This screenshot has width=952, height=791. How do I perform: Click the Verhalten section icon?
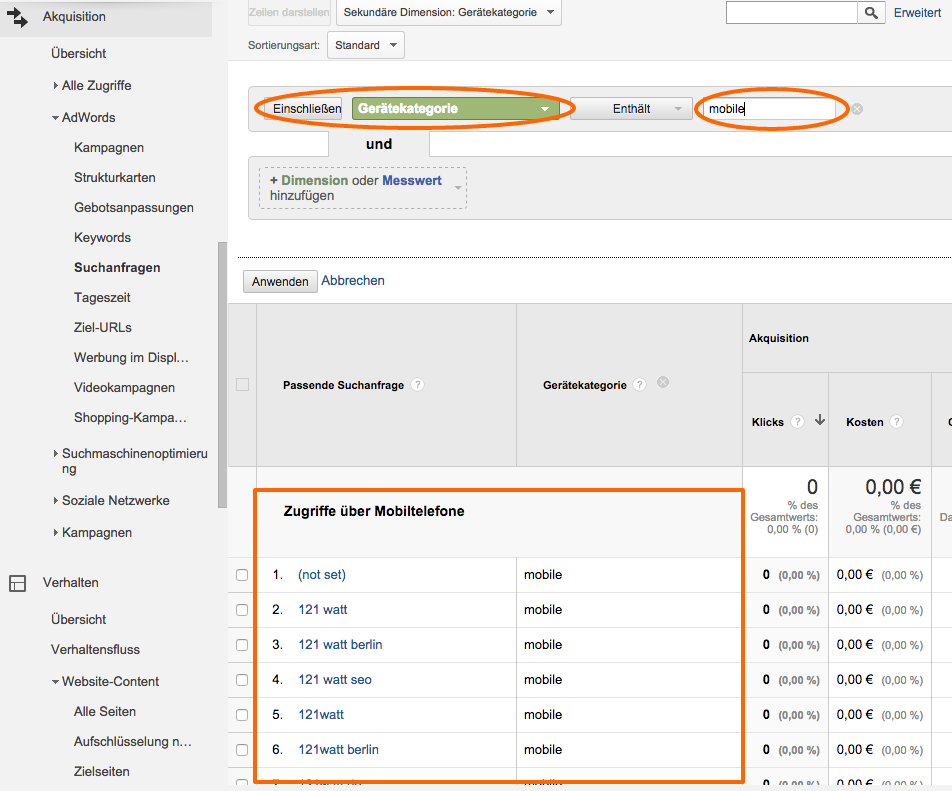tap(17, 583)
